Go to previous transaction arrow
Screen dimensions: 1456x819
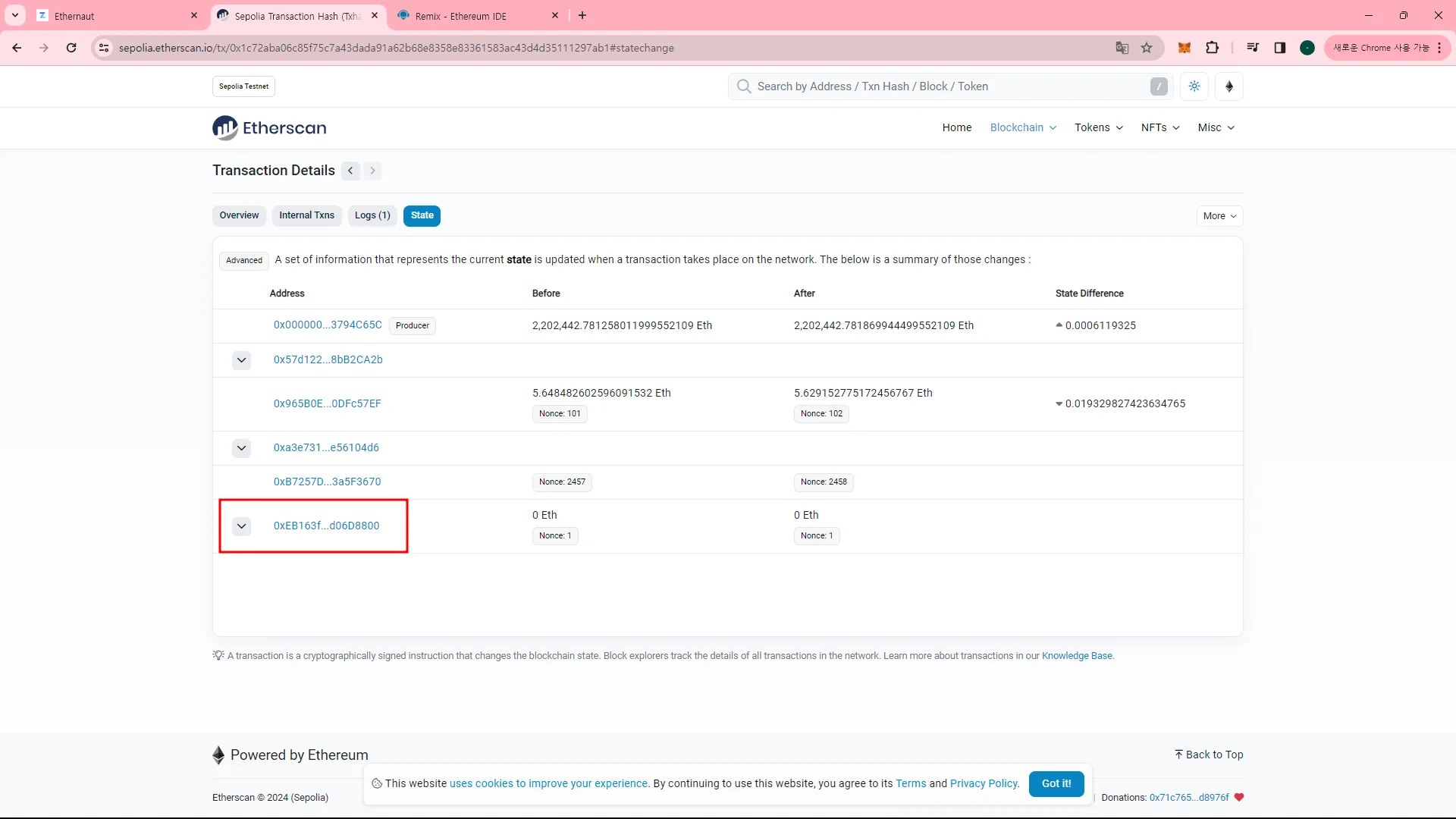click(x=350, y=171)
